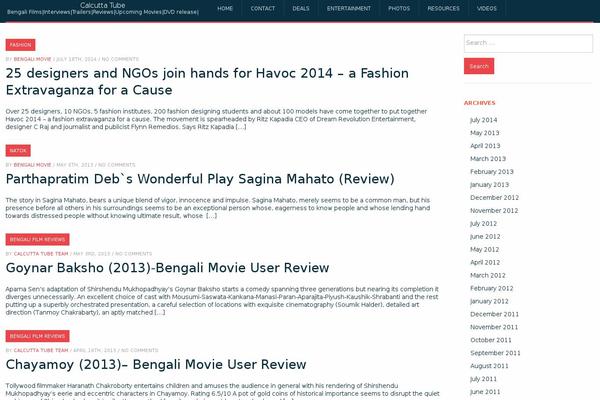Read more of Goynar Baksho excerpt via […]
The image size is (600, 400).
(160, 313)
